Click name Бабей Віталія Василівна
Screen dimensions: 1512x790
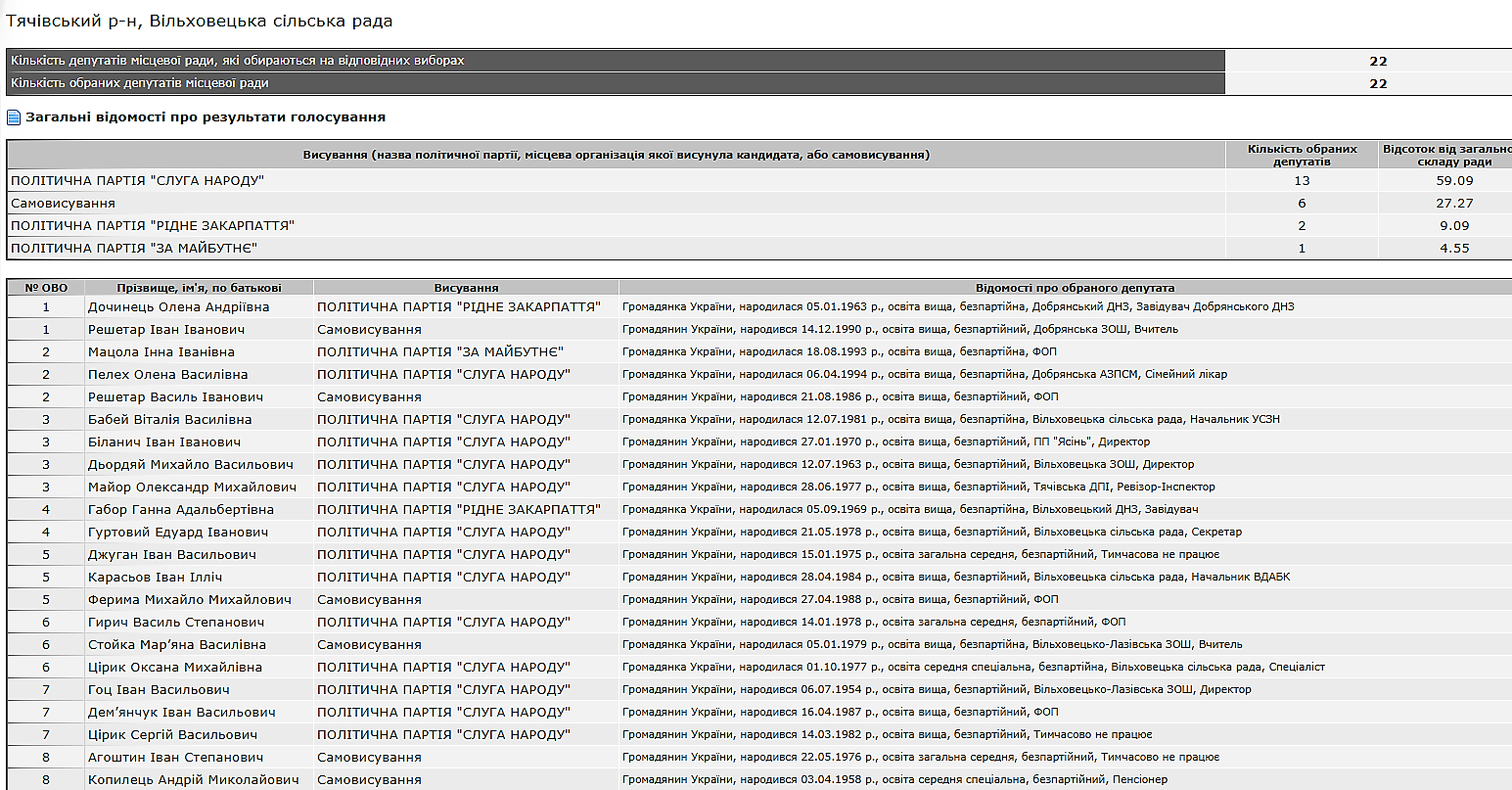pos(169,419)
